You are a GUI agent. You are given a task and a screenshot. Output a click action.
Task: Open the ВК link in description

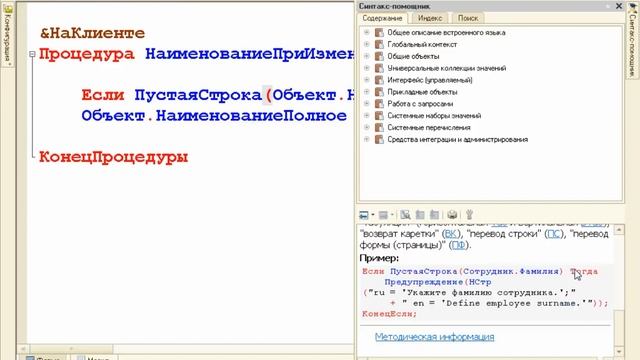450,234
